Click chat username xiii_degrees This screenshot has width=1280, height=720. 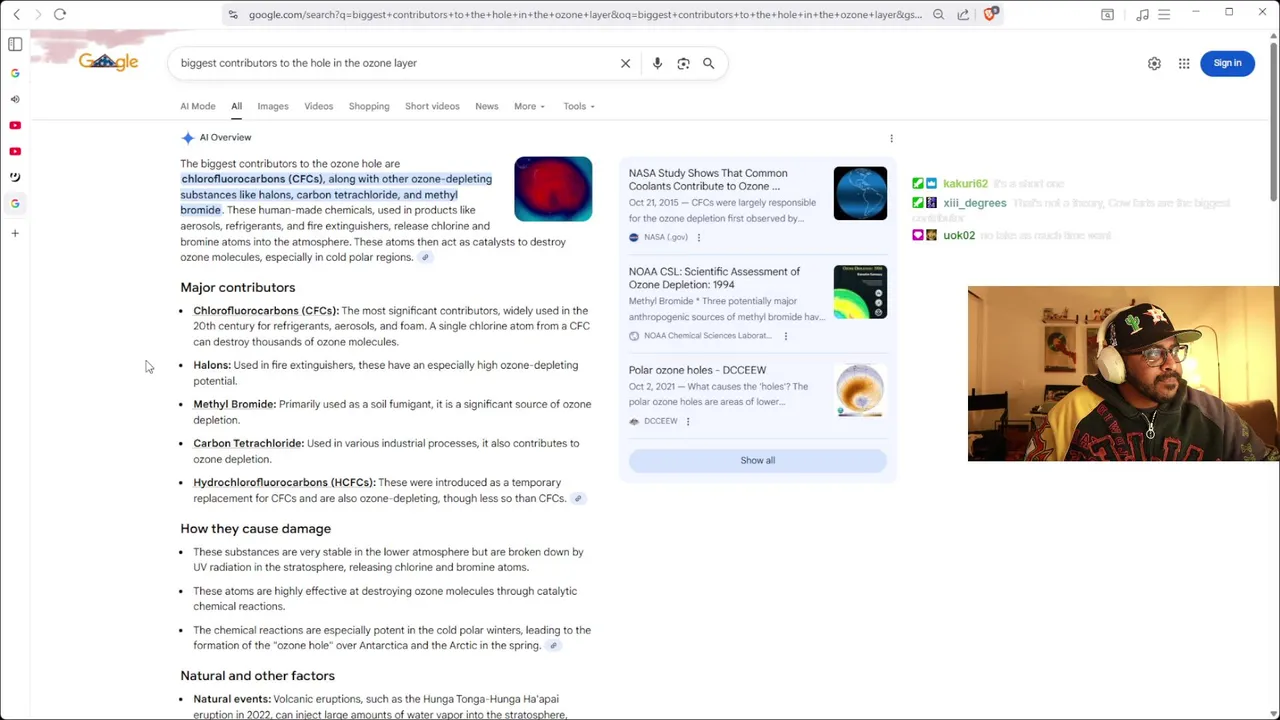point(974,203)
